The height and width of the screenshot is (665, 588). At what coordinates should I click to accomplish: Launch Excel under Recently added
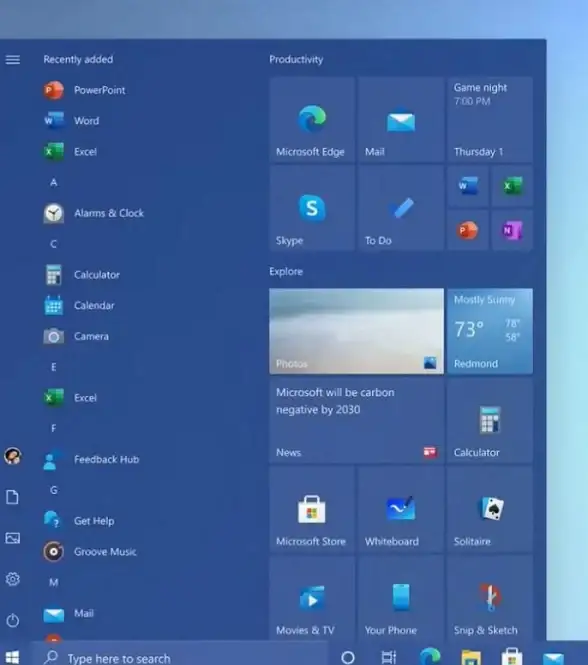(x=71, y=151)
